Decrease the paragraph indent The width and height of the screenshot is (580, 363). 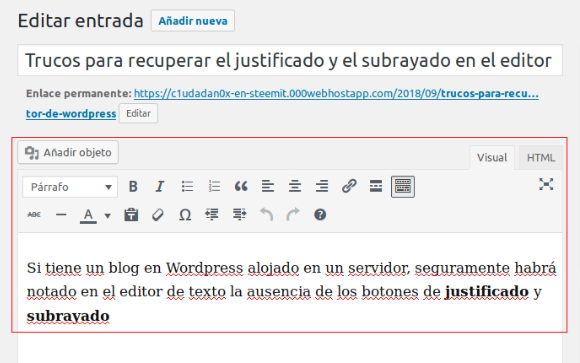pyautogui.click(x=212, y=215)
